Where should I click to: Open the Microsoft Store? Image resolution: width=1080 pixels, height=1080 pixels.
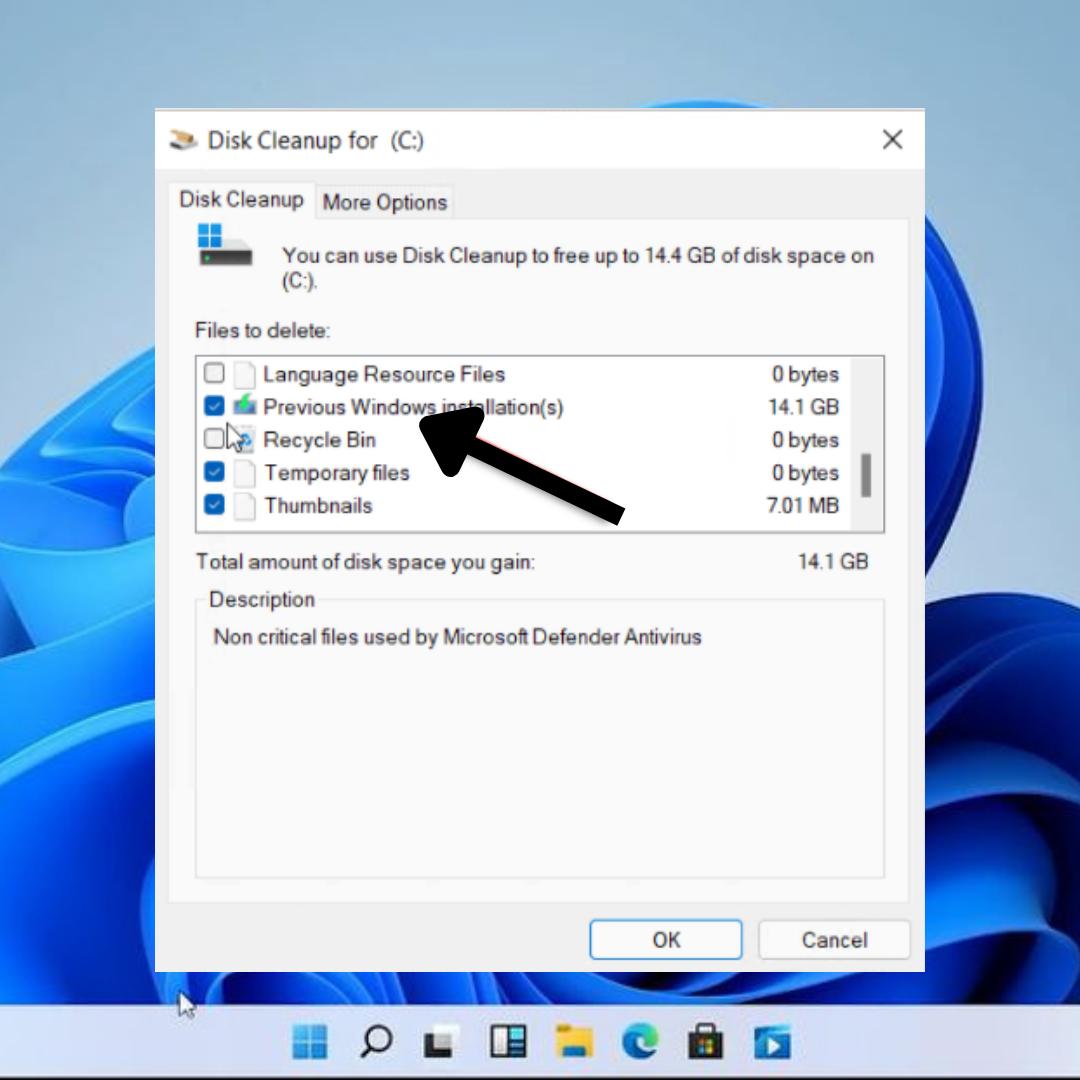[x=706, y=1042]
